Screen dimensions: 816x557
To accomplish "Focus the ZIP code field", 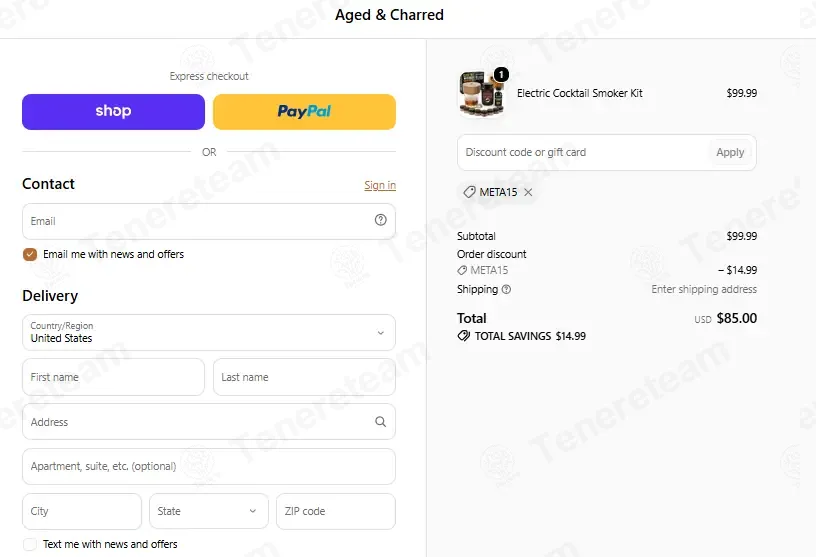I will click(336, 511).
